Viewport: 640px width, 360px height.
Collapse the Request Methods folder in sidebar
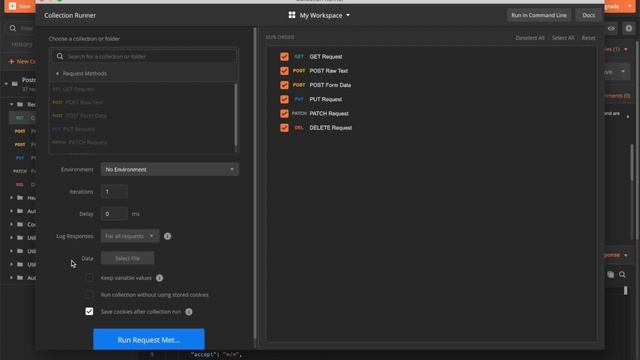[11, 104]
